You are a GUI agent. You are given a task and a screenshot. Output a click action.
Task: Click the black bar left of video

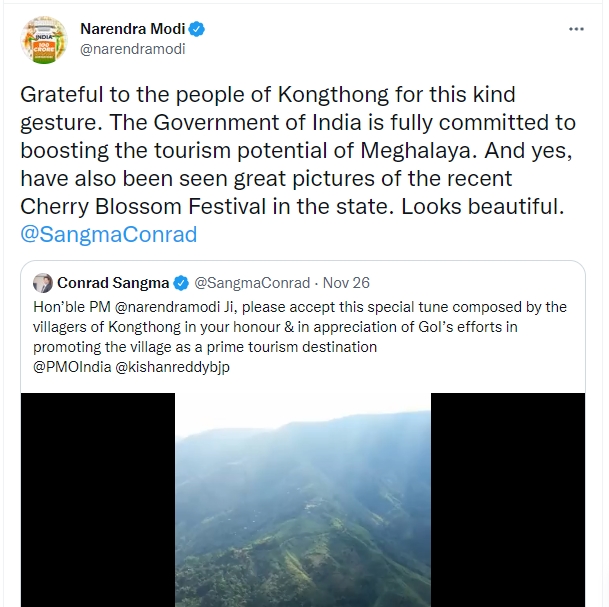(x=98, y=500)
